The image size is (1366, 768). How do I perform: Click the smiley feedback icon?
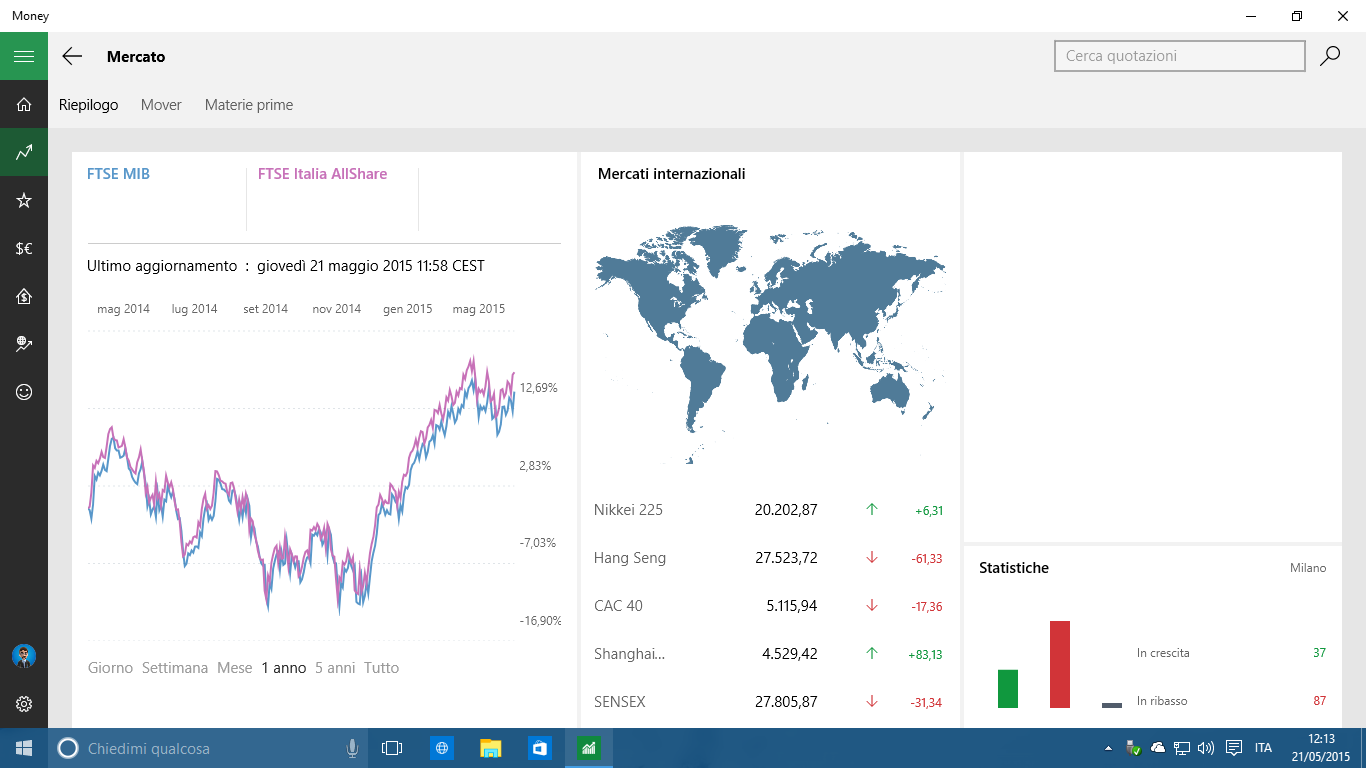click(x=24, y=392)
